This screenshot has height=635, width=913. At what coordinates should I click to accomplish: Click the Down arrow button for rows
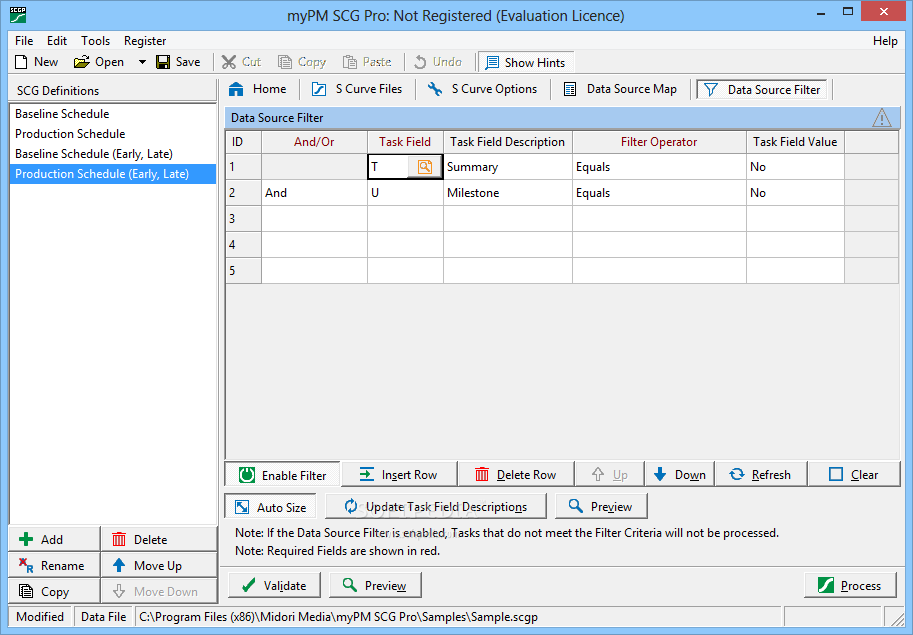[x=680, y=474]
